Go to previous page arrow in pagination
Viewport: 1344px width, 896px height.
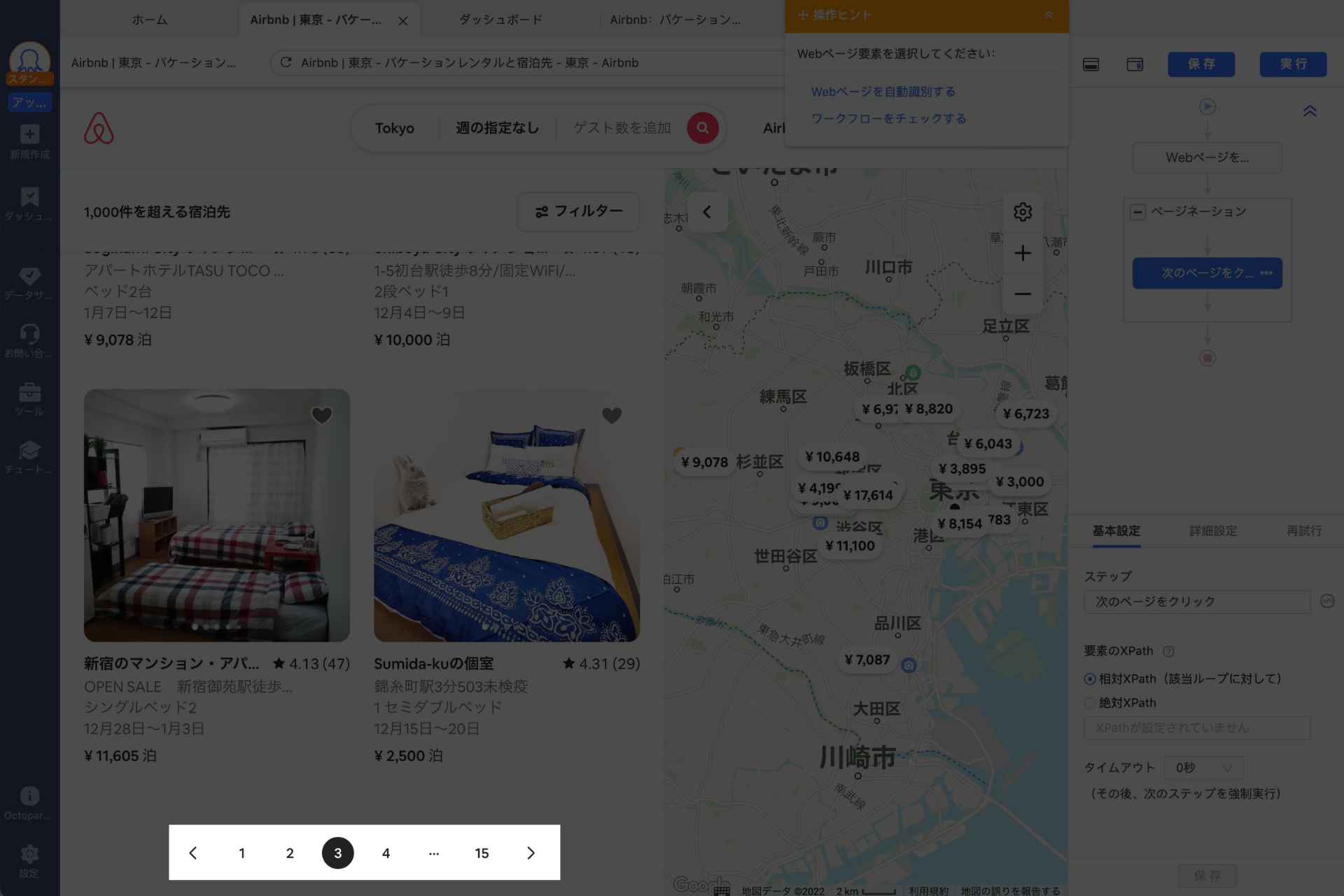click(194, 853)
